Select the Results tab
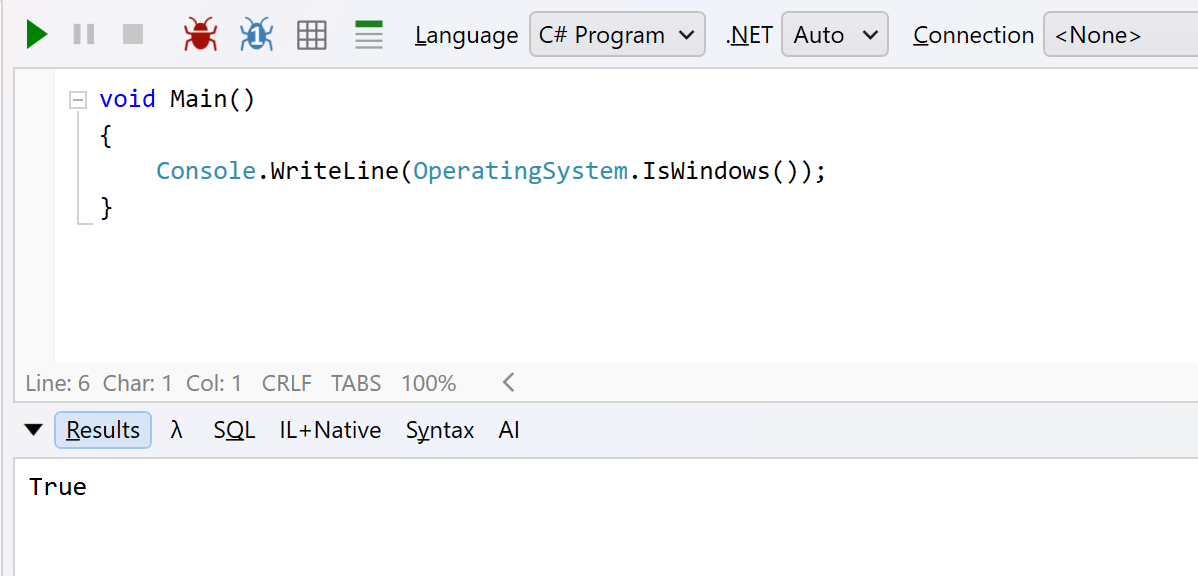The height and width of the screenshot is (576, 1198). pyautogui.click(x=103, y=430)
